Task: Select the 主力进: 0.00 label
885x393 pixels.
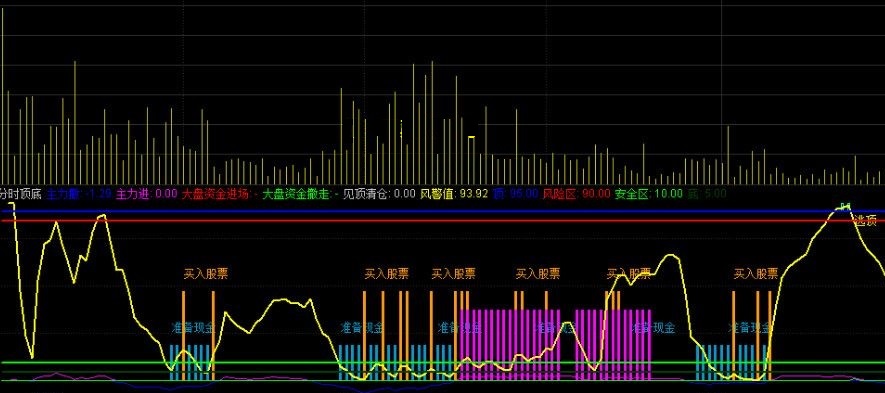Action: click(147, 194)
